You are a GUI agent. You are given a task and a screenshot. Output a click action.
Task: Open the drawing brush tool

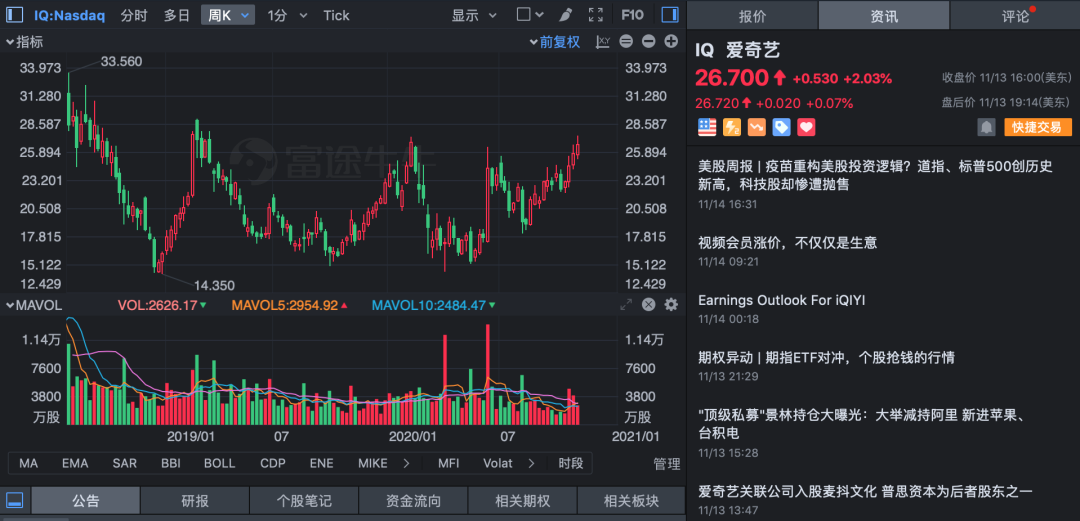pyautogui.click(x=565, y=14)
